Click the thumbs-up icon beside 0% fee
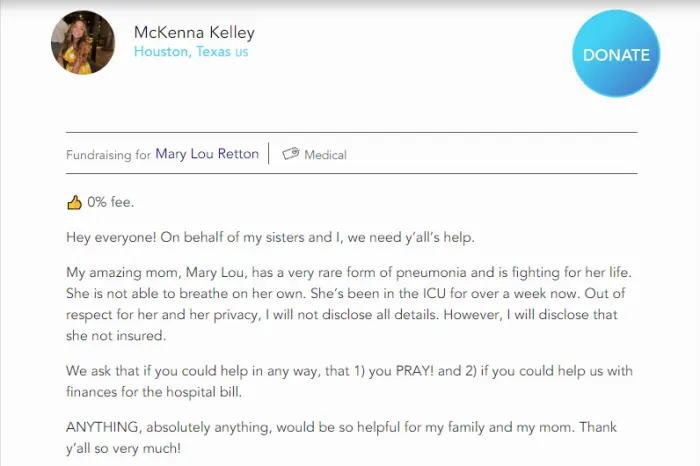This screenshot has height=466, width=700. click(x=74, y=202)
